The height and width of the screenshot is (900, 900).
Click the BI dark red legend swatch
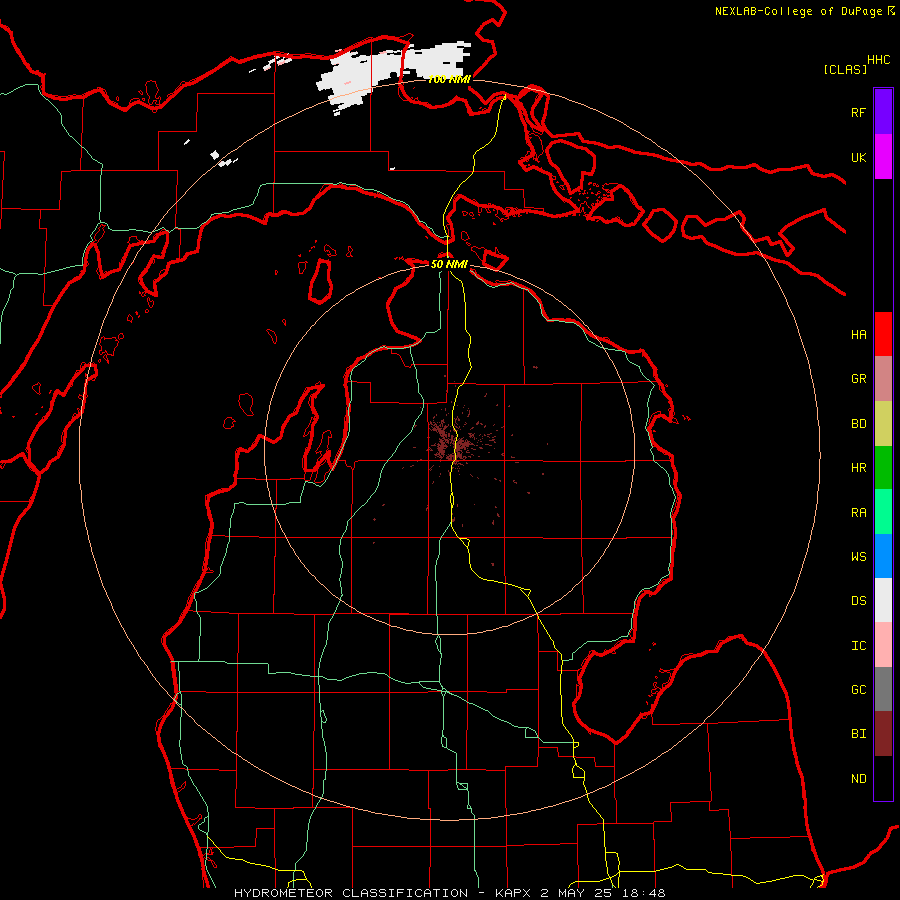(x=883, y=734)
